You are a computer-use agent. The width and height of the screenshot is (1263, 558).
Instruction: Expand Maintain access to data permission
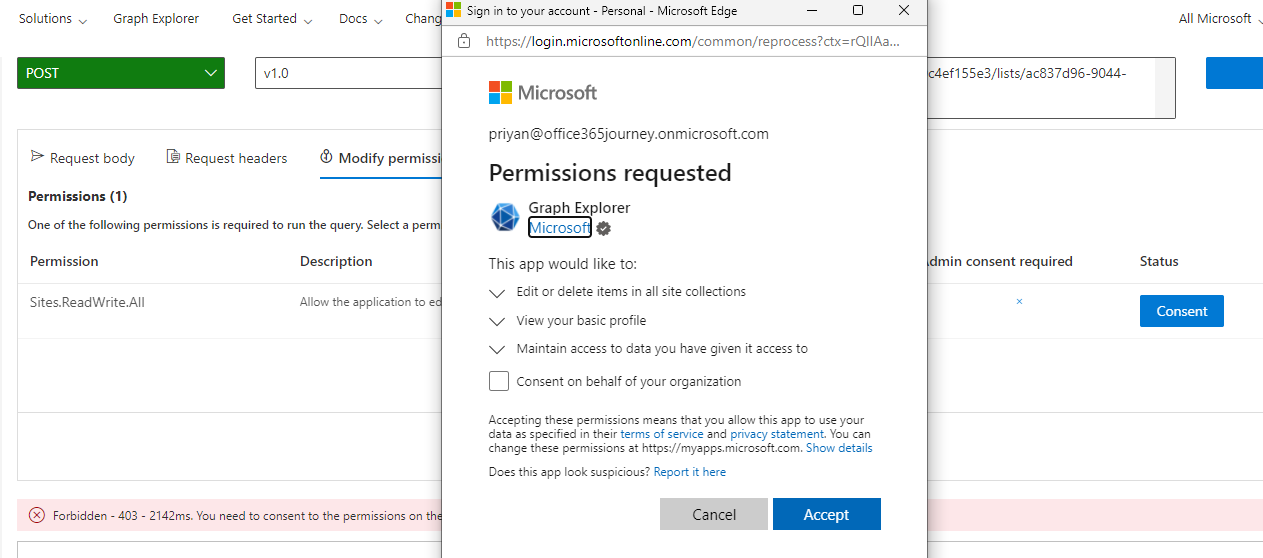click(x=497, y=349)
